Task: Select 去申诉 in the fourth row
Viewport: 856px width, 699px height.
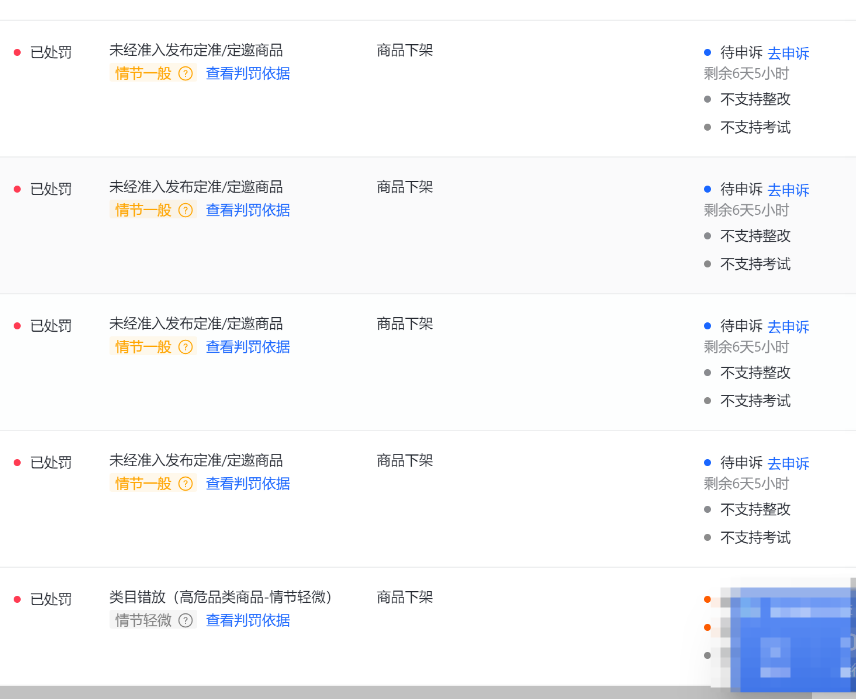Action: click(x=788, y=464)
